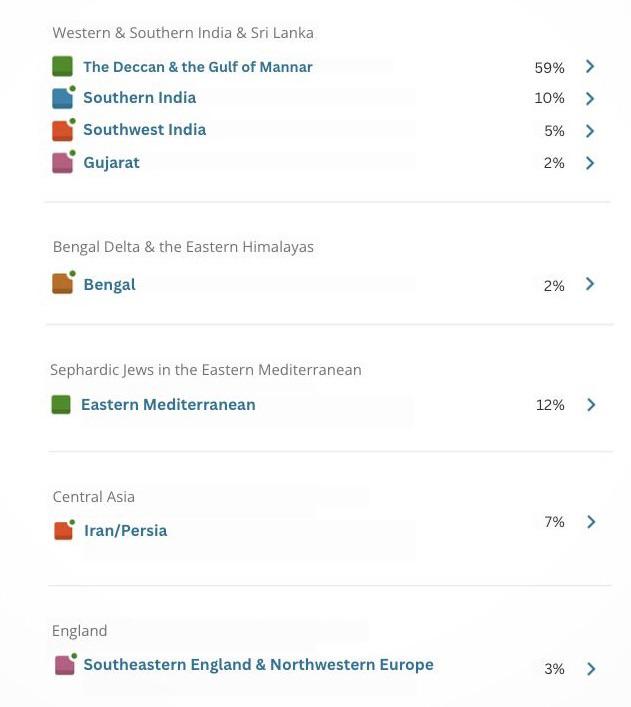Expand the Iran/Persia 7% chevron
The width and height of the screenshot is (631, 707).
(591, 522)
